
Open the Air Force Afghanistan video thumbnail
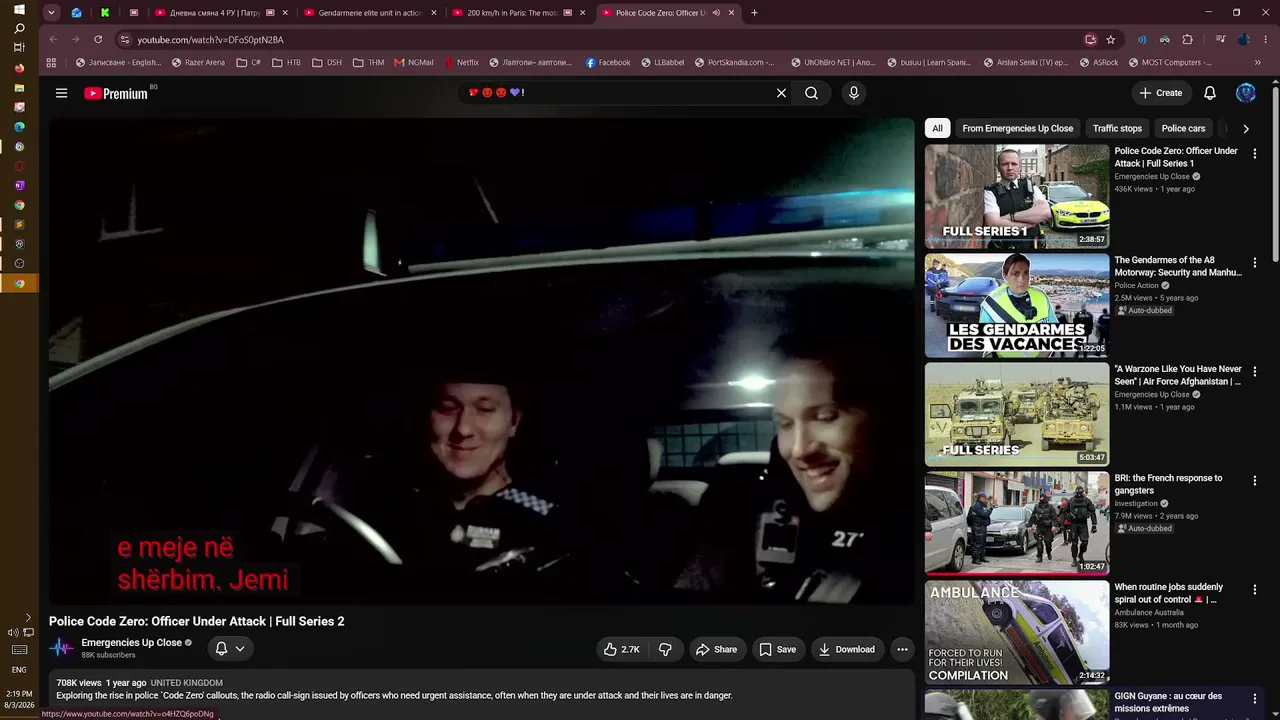1017,414
